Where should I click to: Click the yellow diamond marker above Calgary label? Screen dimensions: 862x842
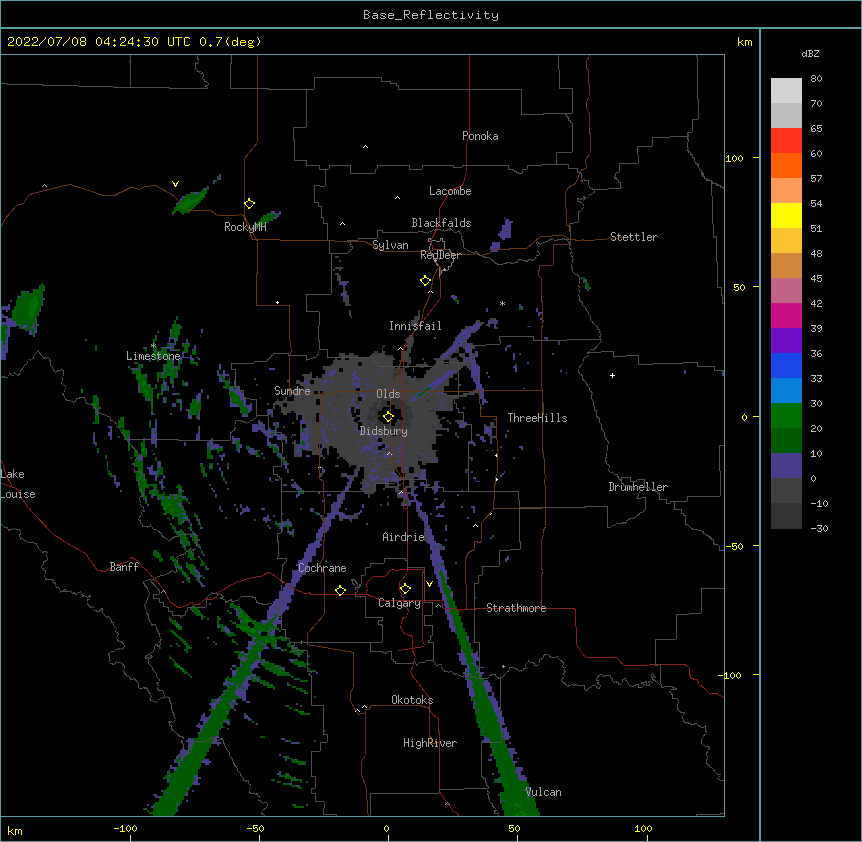[405, 589]
